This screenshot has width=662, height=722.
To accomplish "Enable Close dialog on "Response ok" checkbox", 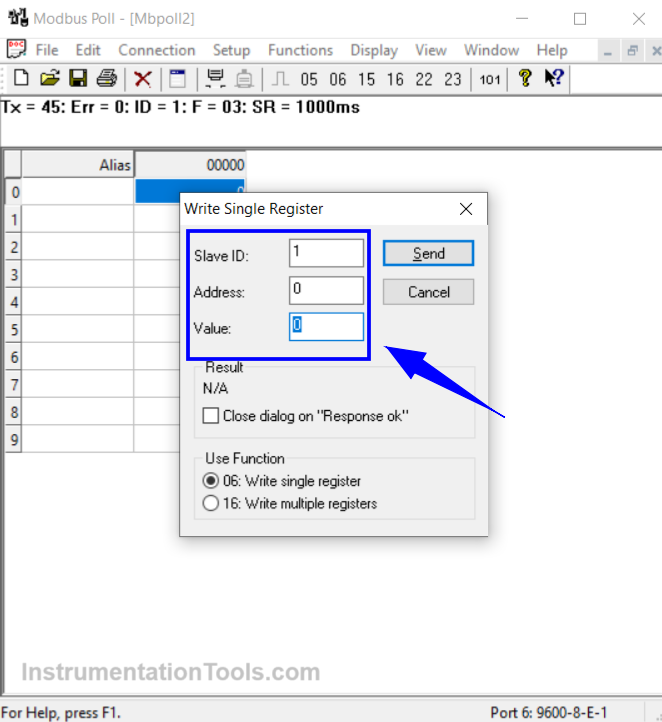I will point(211,415).
